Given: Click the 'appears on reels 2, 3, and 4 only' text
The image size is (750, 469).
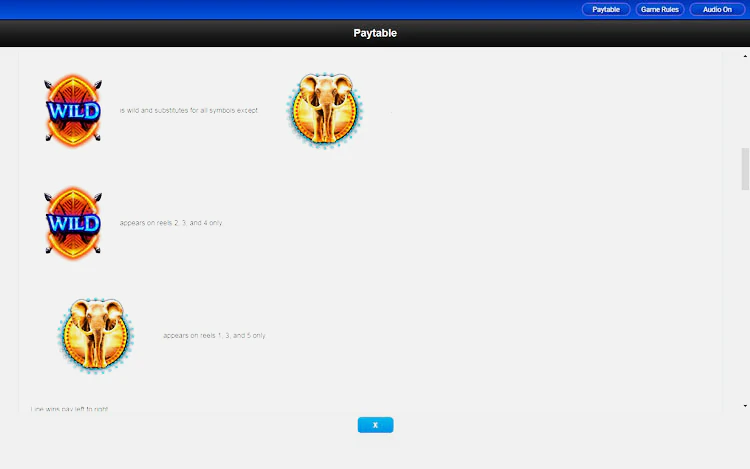Looking at the screenshot, I should (x=171, y=223).
